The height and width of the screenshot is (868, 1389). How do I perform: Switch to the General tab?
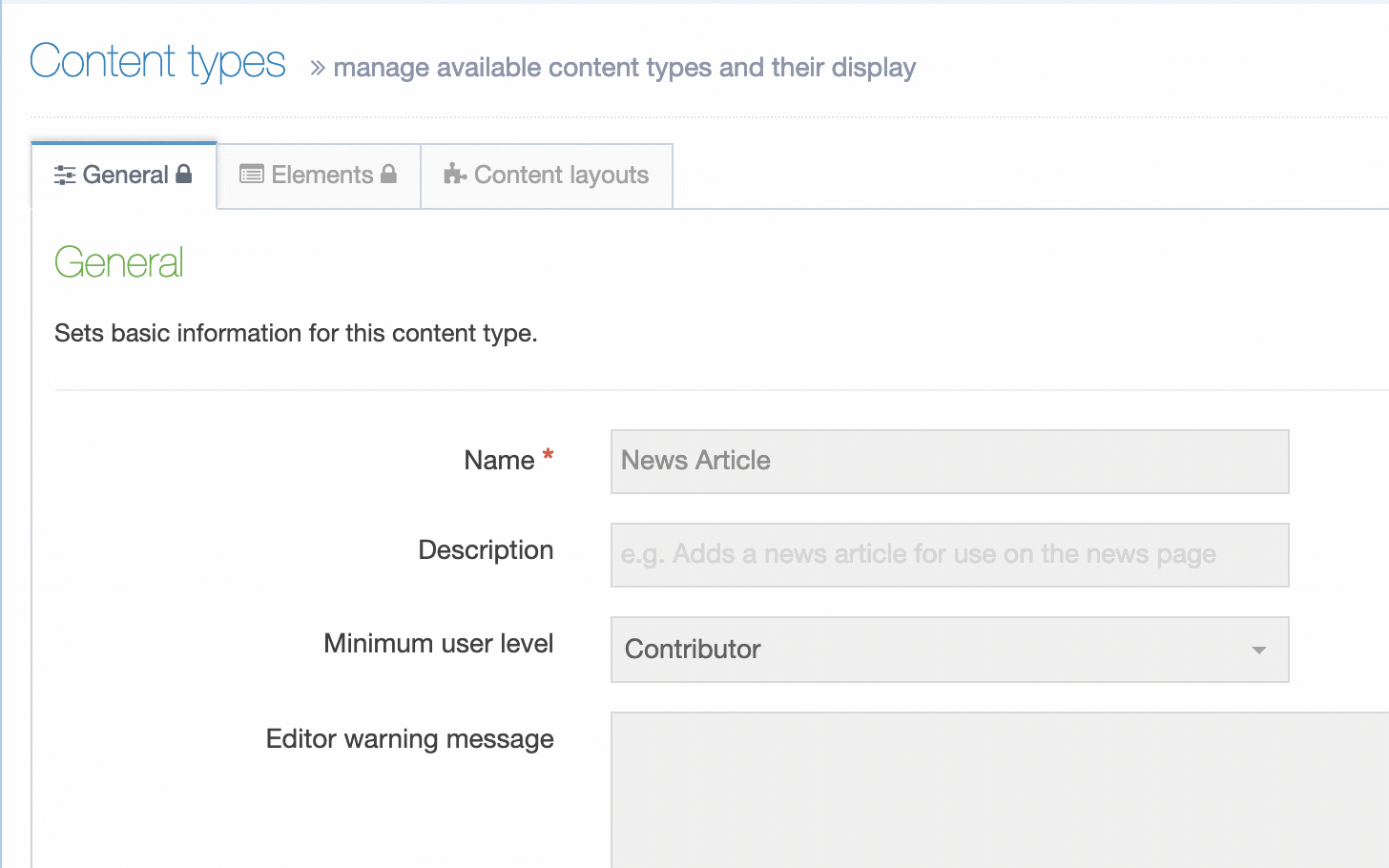tap(124, 176)
